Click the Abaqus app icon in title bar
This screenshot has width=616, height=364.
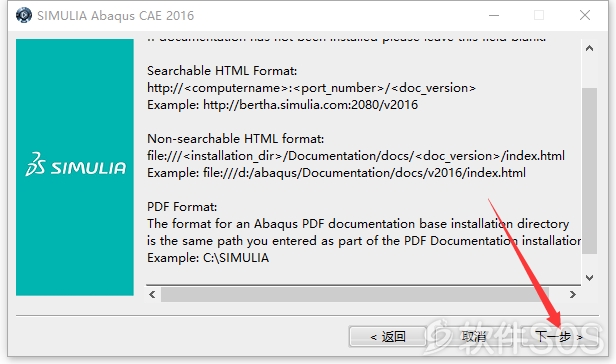(24, 15)
